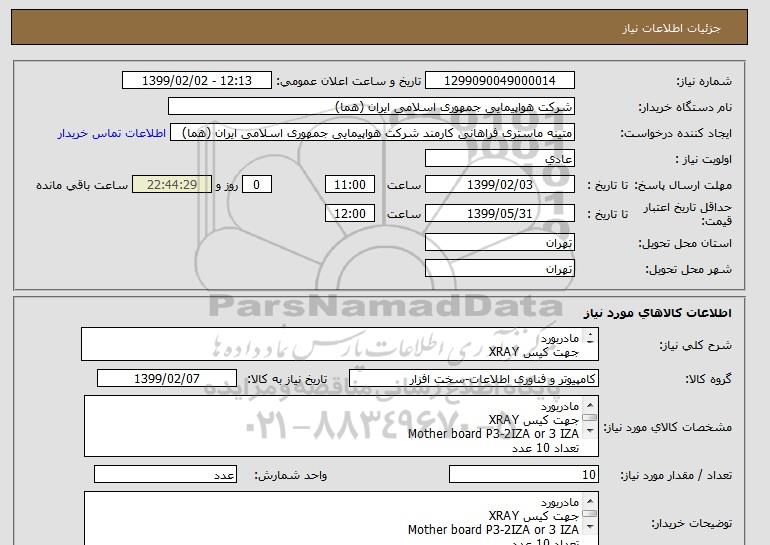
Task: Click the general need description text area
Action: (x=340, y=345)
